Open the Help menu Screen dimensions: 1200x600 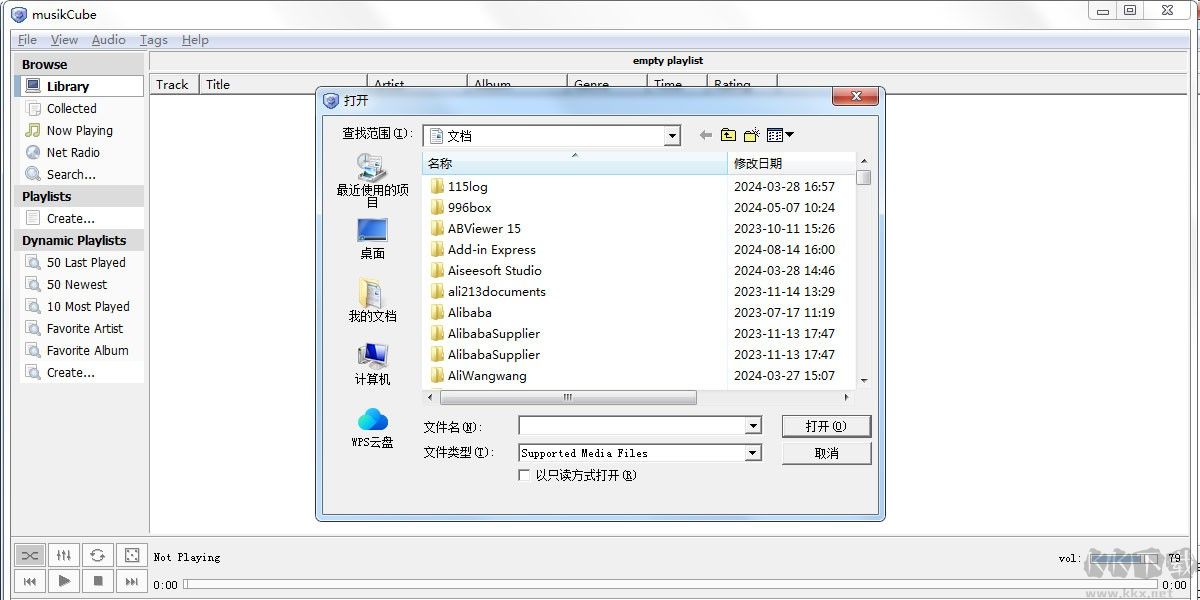tap(195, 40)
